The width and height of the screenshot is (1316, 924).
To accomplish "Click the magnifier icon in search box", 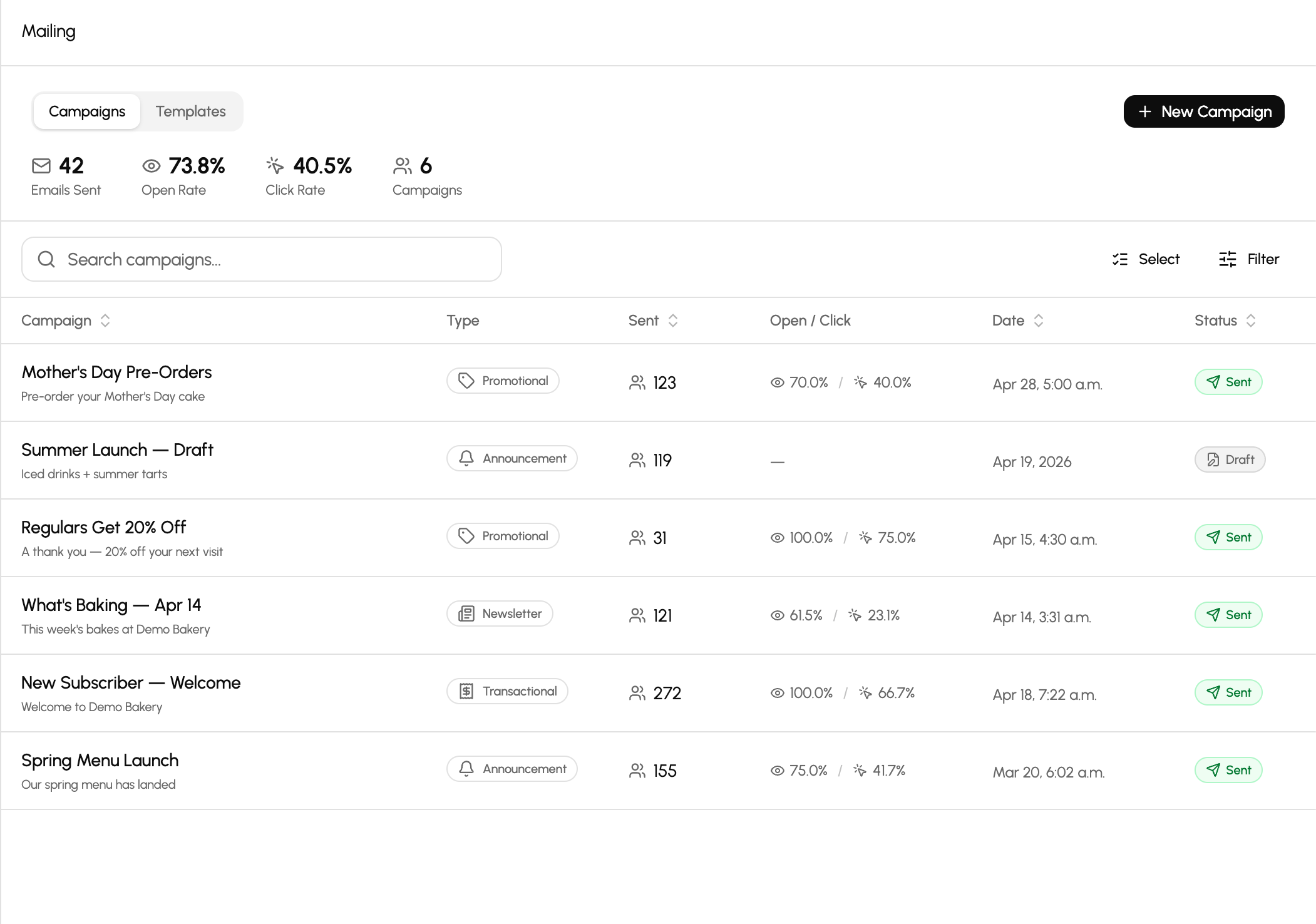I will (x=46, y=259).
